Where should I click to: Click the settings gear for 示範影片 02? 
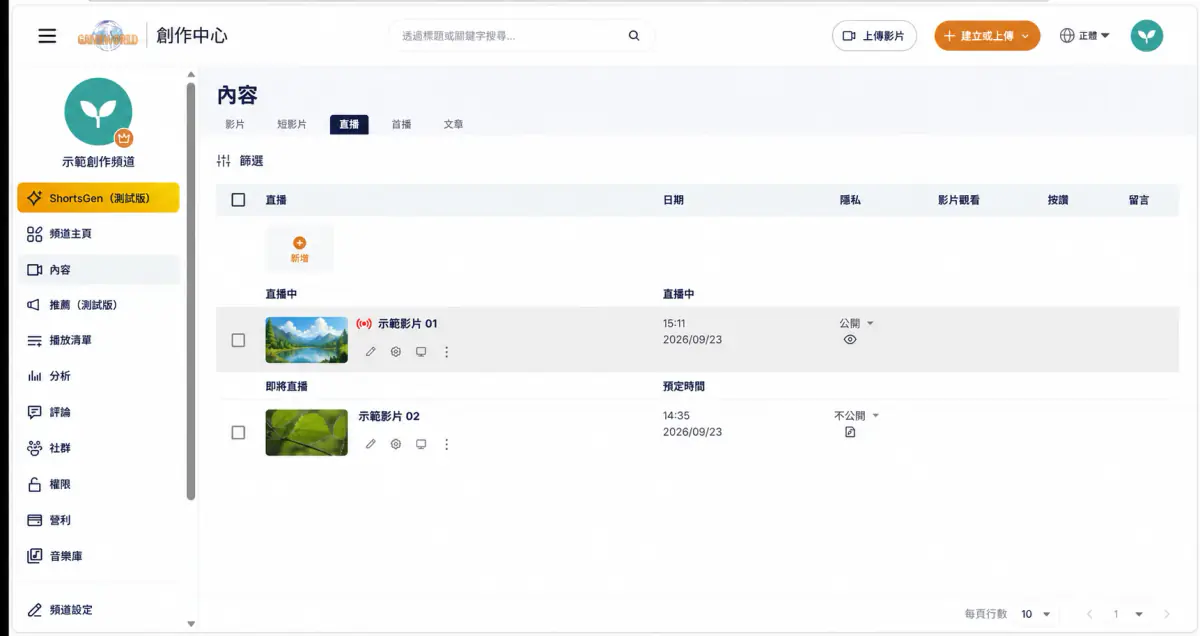(x=396, y=444)
